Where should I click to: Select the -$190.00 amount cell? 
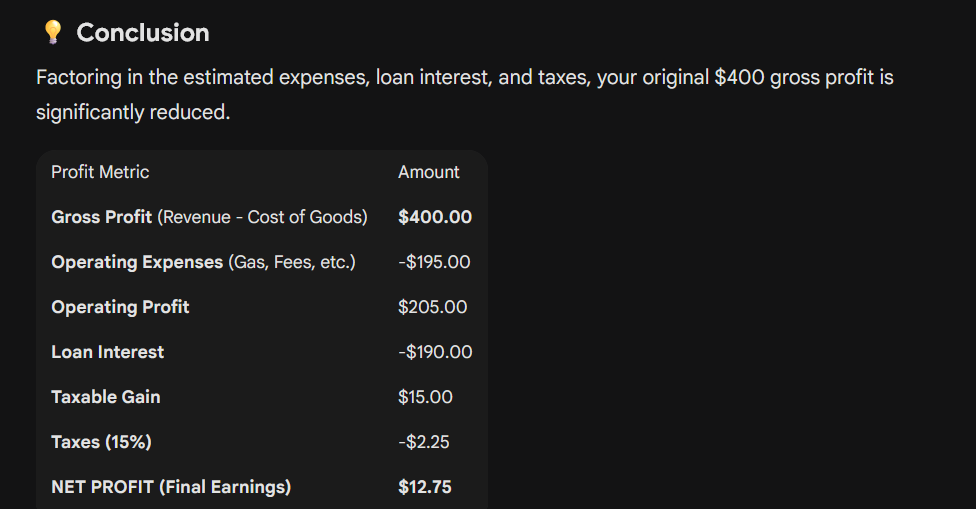tap(434, 352)
